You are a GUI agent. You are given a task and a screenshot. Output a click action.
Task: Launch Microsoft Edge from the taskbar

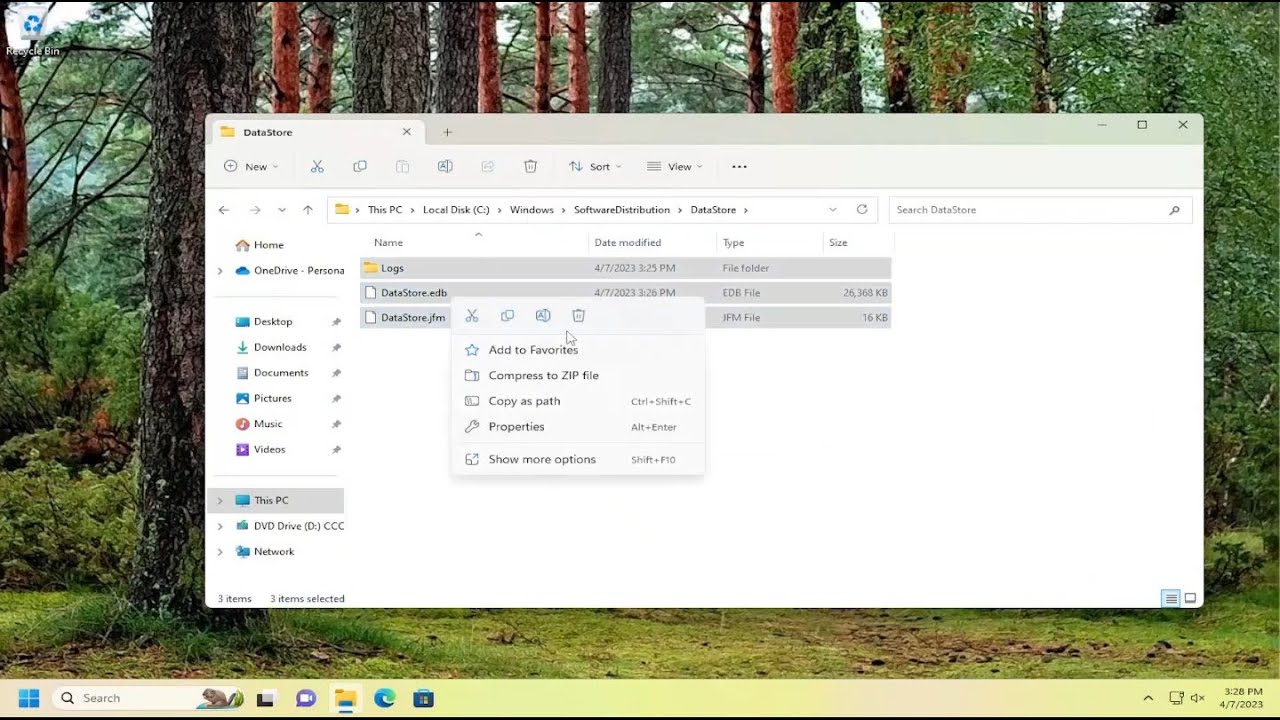click(x=384, y=698)
